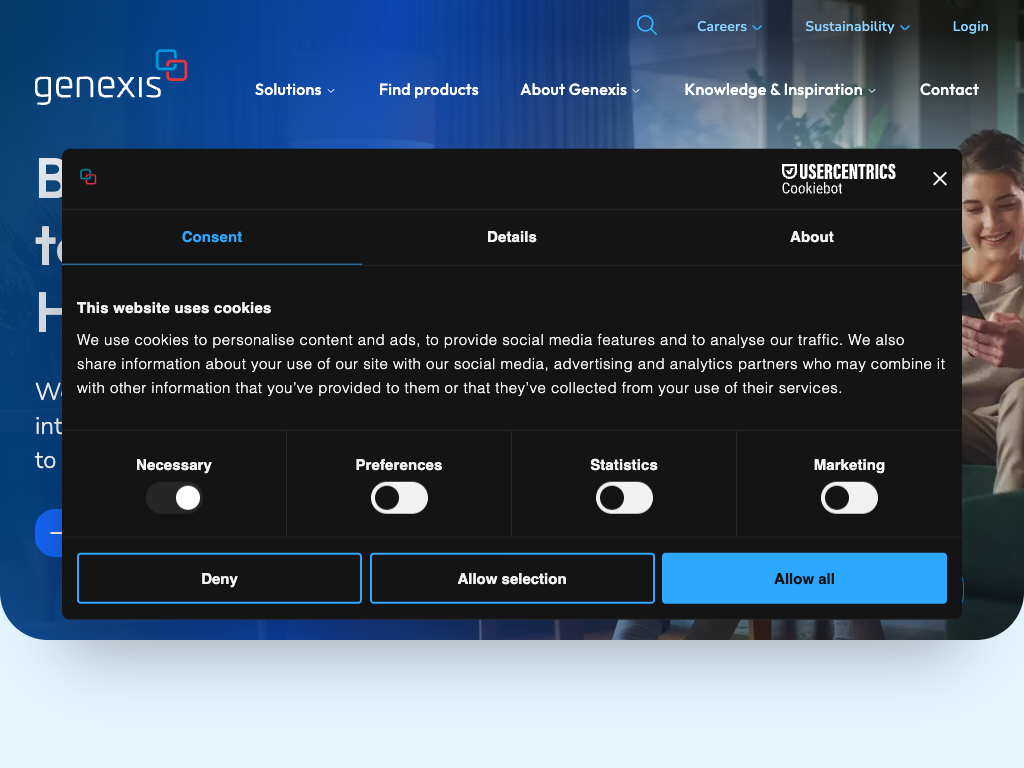Expand the Solutions dropdown menu
This screenshot has width=1024, height=768.
295,90
